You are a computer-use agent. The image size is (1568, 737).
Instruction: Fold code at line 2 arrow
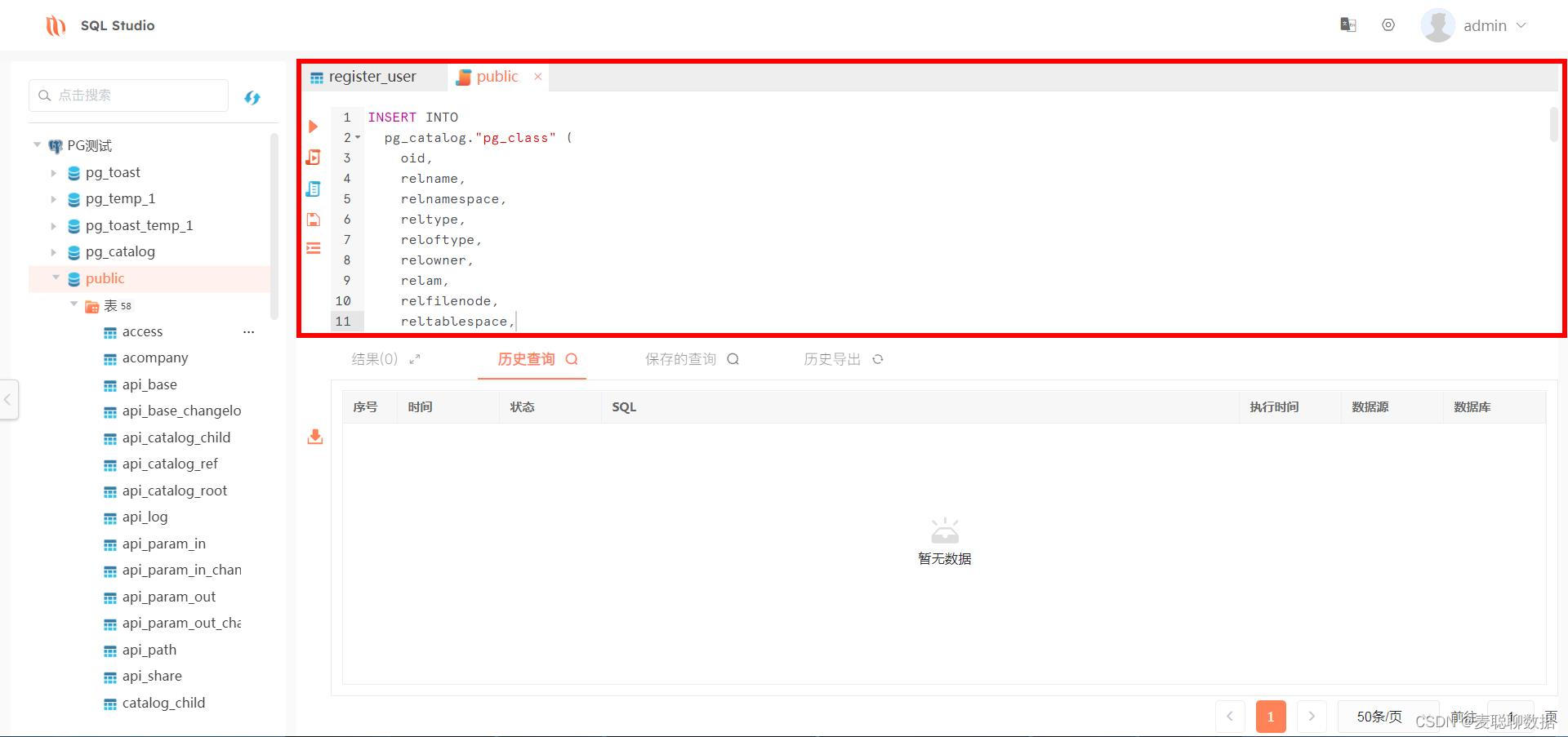click(x=358, y=137)
